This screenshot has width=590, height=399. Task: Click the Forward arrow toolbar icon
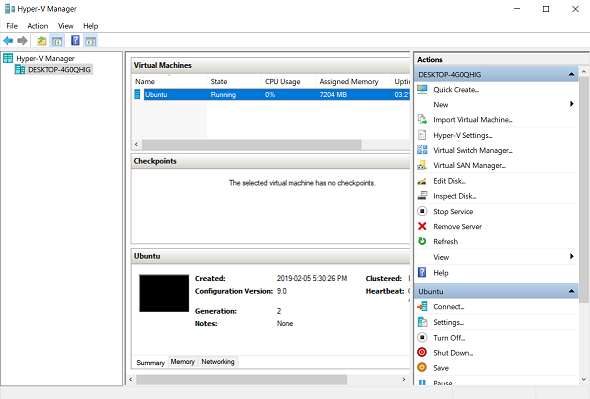tap(22, 40)
